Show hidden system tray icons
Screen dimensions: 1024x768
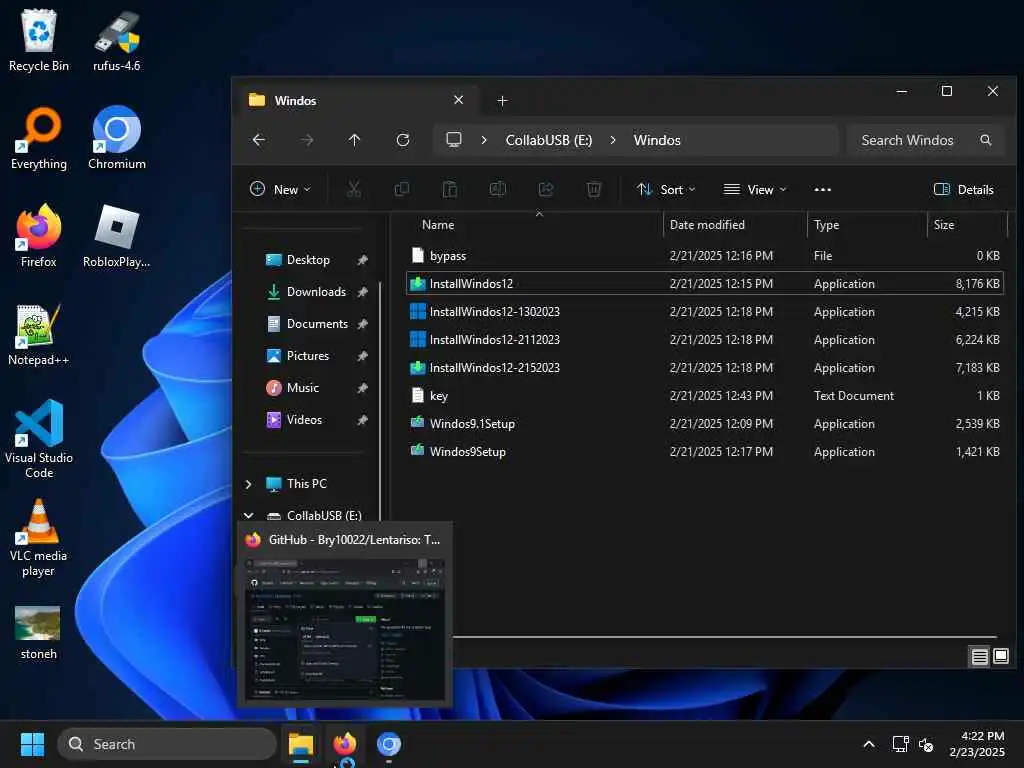869,744
